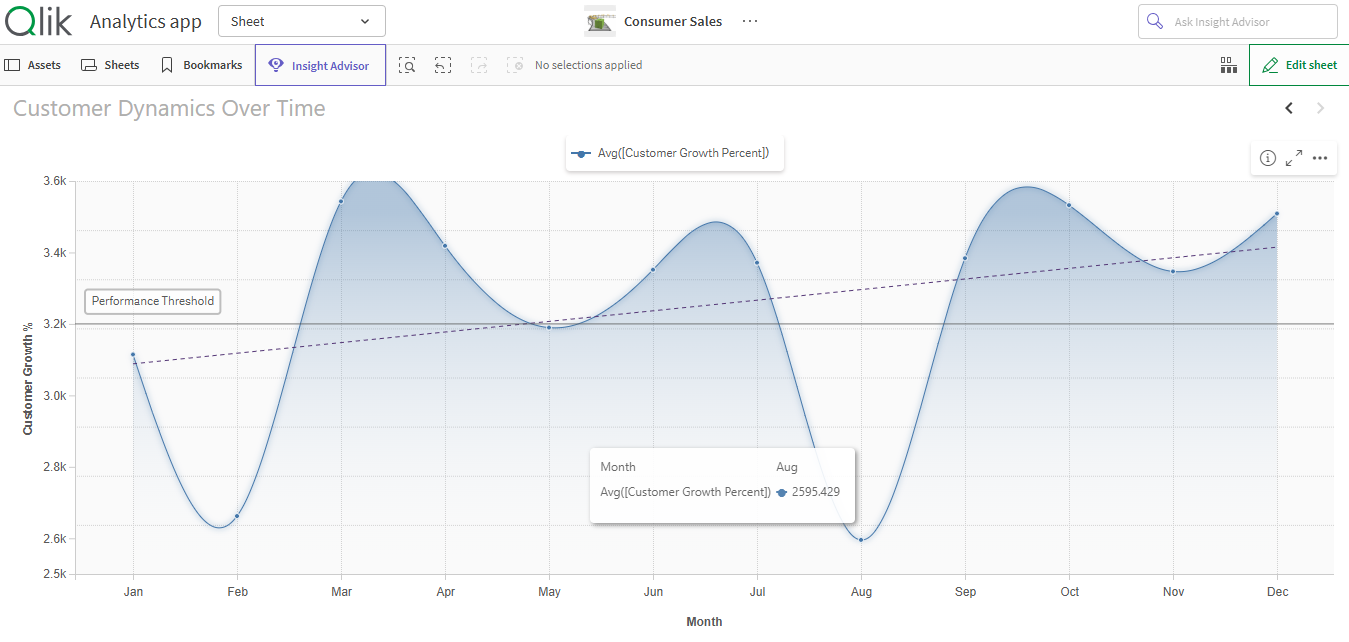
Task: Select the Avg Customer Growth Percent legend
Action: [674, 153]
